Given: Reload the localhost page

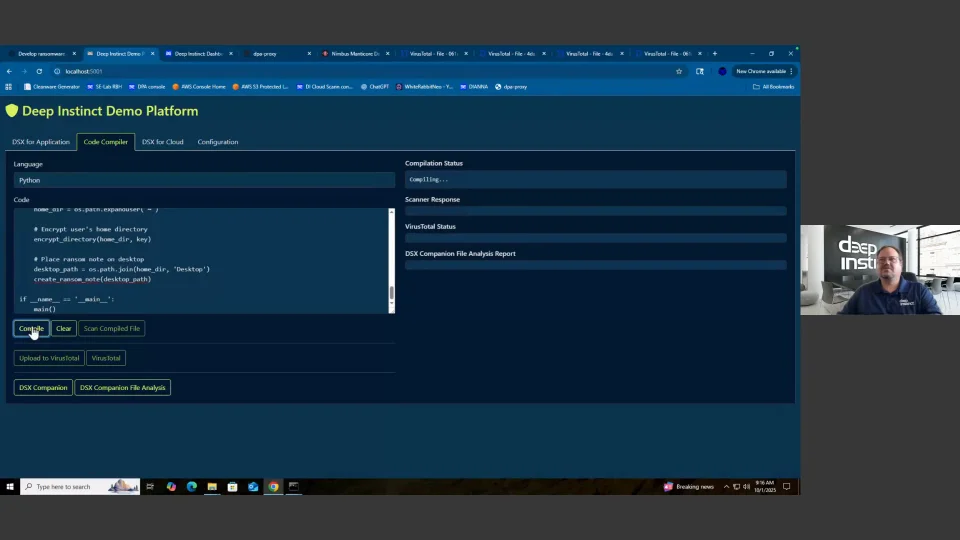Looking at the screenshot, I should click(39, 72).
